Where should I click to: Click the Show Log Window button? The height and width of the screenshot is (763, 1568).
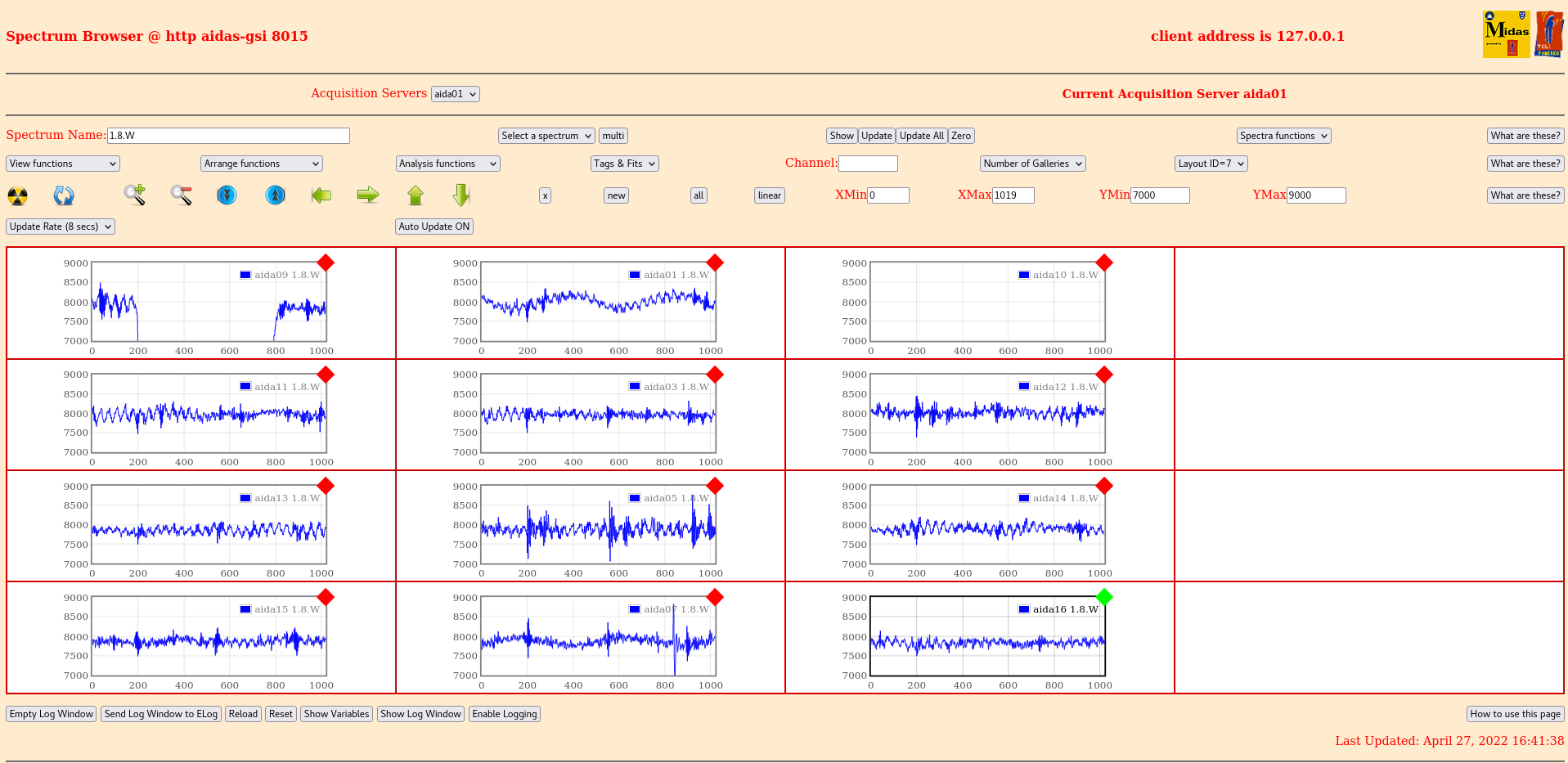point(420,714)
